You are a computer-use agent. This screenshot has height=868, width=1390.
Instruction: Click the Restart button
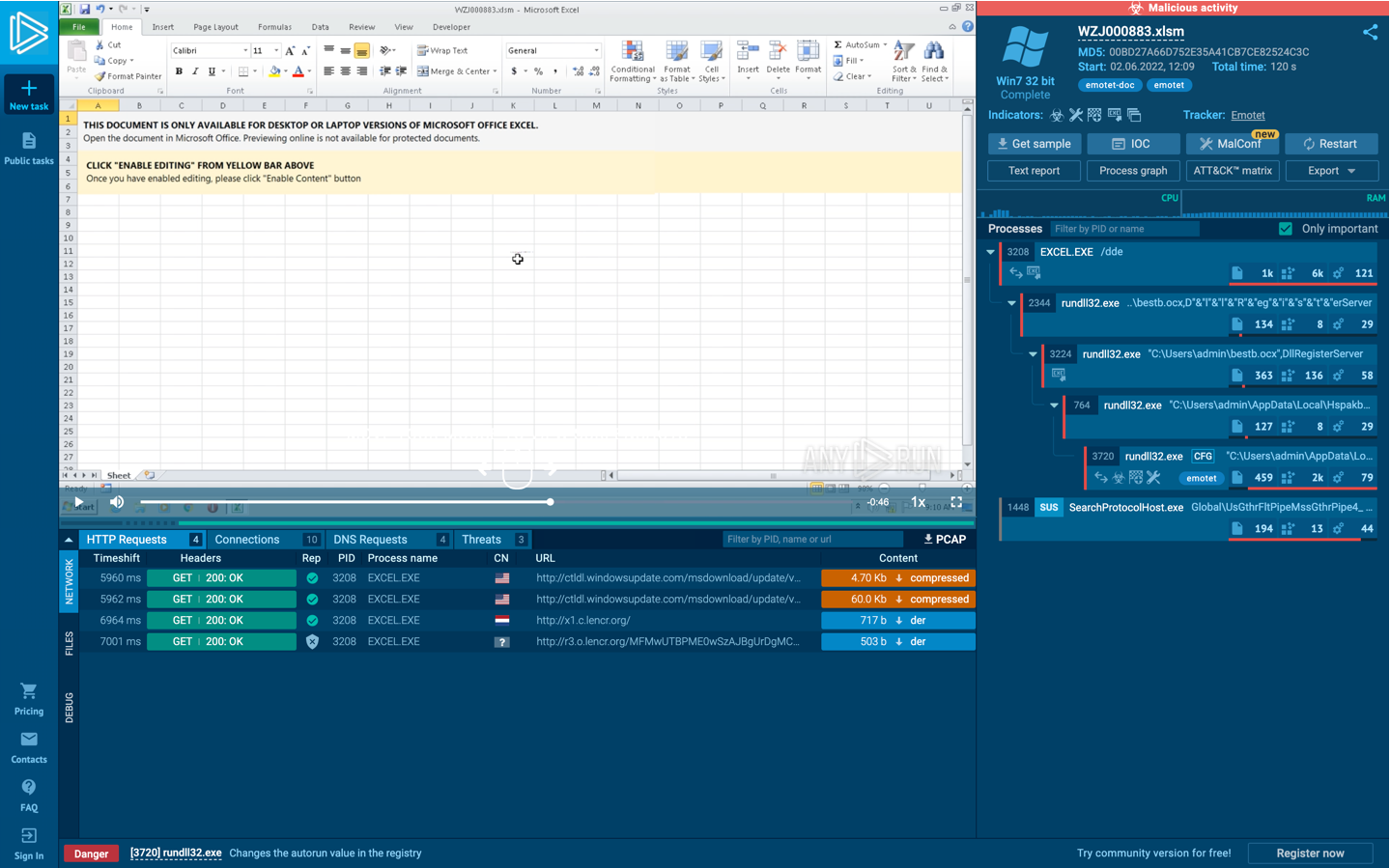coord(1331,144)
